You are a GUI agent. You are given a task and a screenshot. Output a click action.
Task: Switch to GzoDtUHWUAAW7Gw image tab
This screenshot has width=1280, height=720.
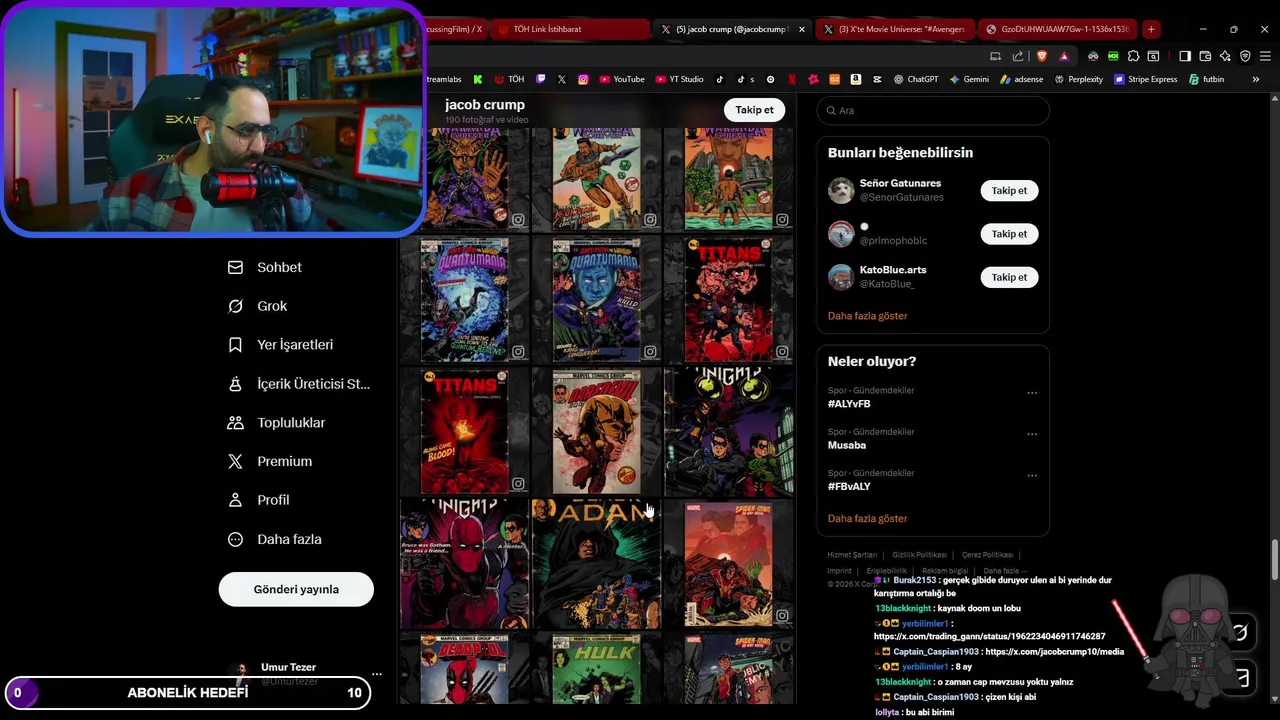[x=1058, y=29]
